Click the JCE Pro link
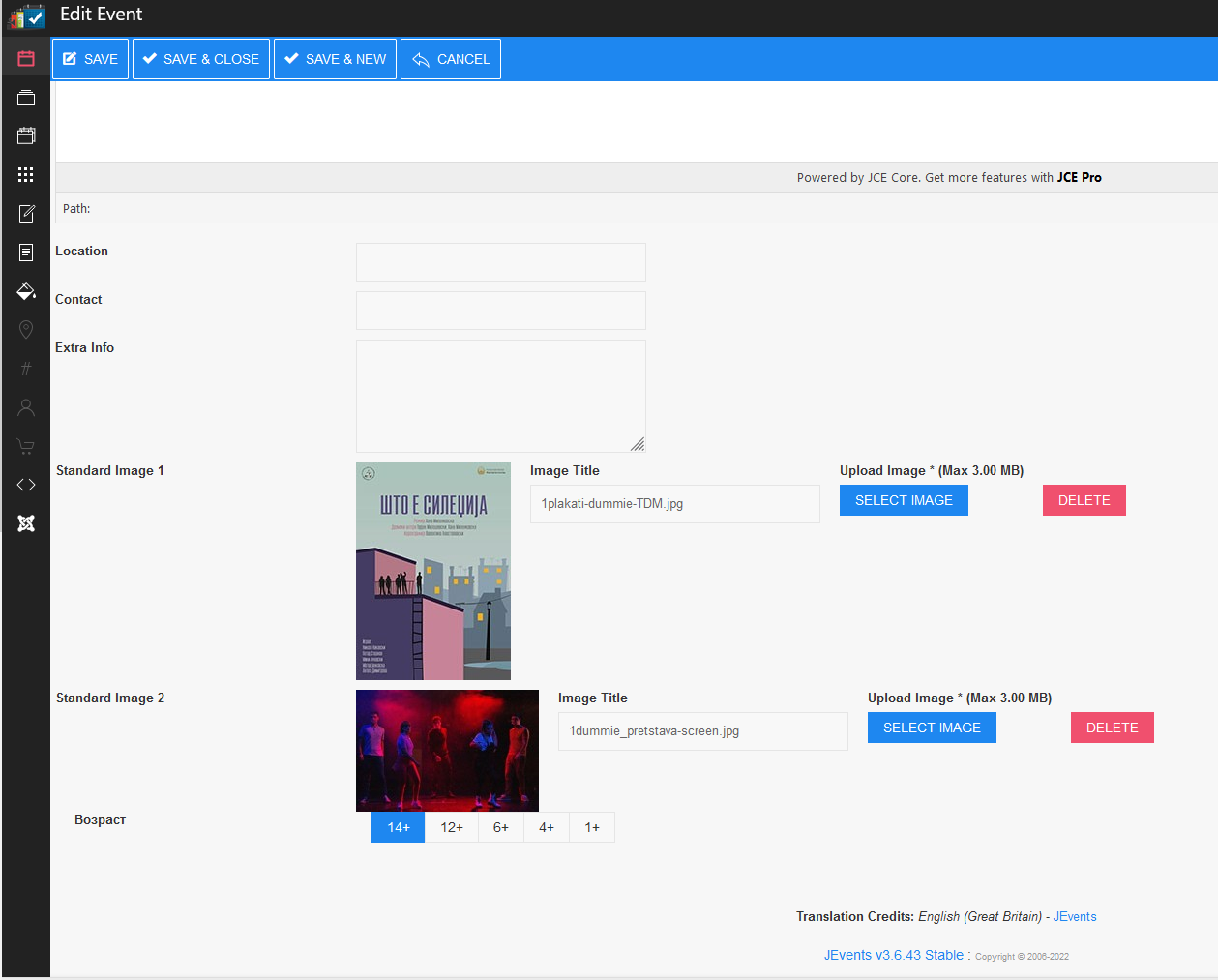This screenshot has width=1218, height=980. coord(1080,177)
